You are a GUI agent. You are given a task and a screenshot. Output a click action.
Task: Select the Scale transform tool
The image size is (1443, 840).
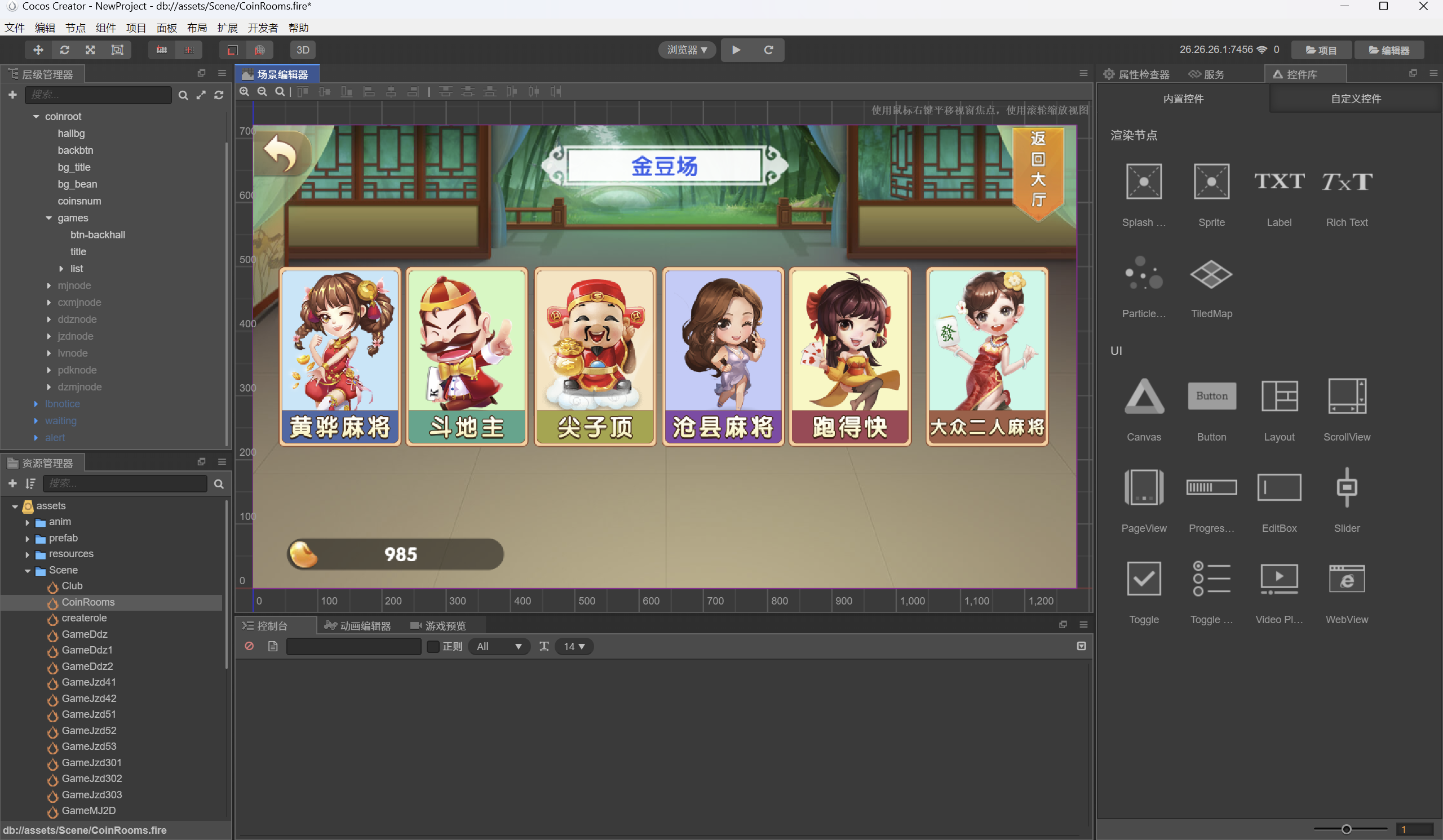[x=90, y=50]
